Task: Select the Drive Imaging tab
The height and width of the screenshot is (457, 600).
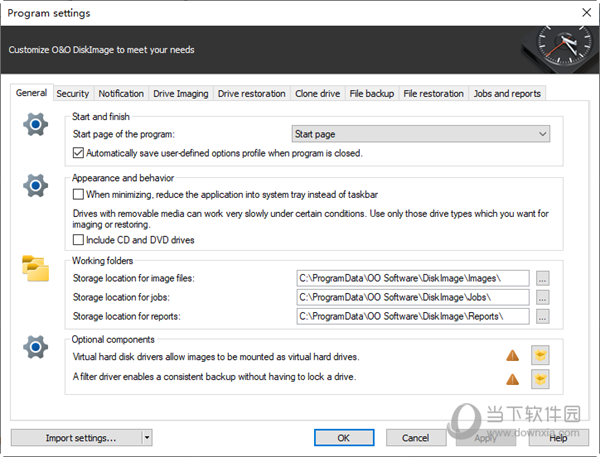Action: (x=181, y=93)
